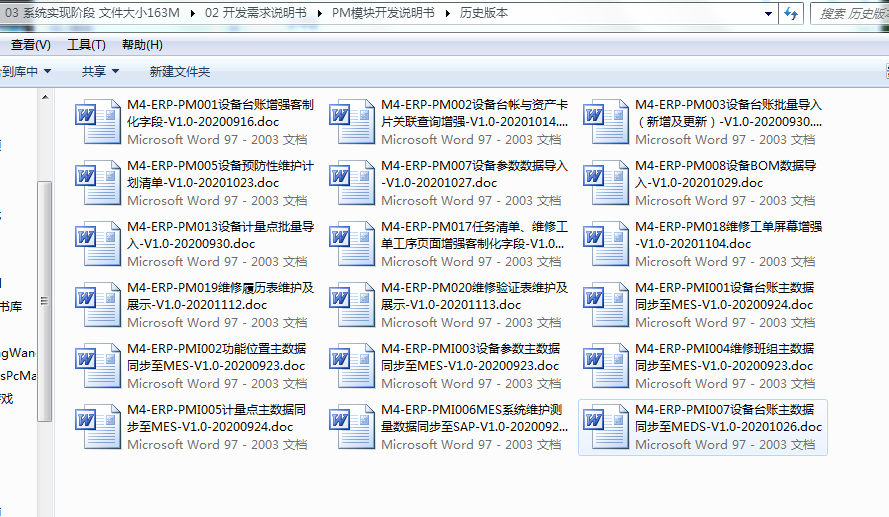The image size is (889, 517).
Task: Open the 工具(T) menu
Action: coord(86,45)
